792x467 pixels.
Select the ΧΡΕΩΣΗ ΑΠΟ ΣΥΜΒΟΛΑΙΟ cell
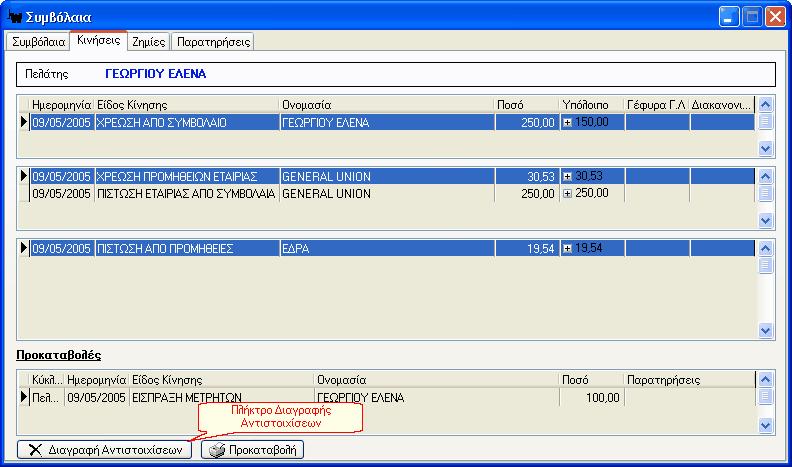187,122
